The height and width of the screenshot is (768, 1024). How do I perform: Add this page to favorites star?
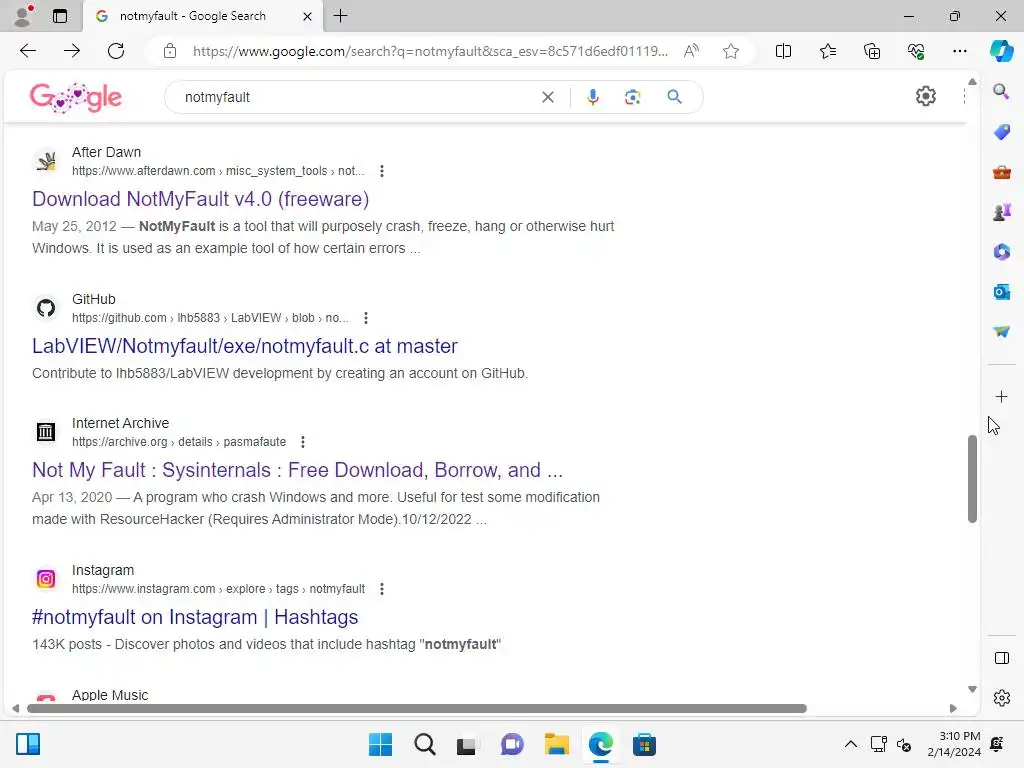pyautogui.click(x=731, y=51)
